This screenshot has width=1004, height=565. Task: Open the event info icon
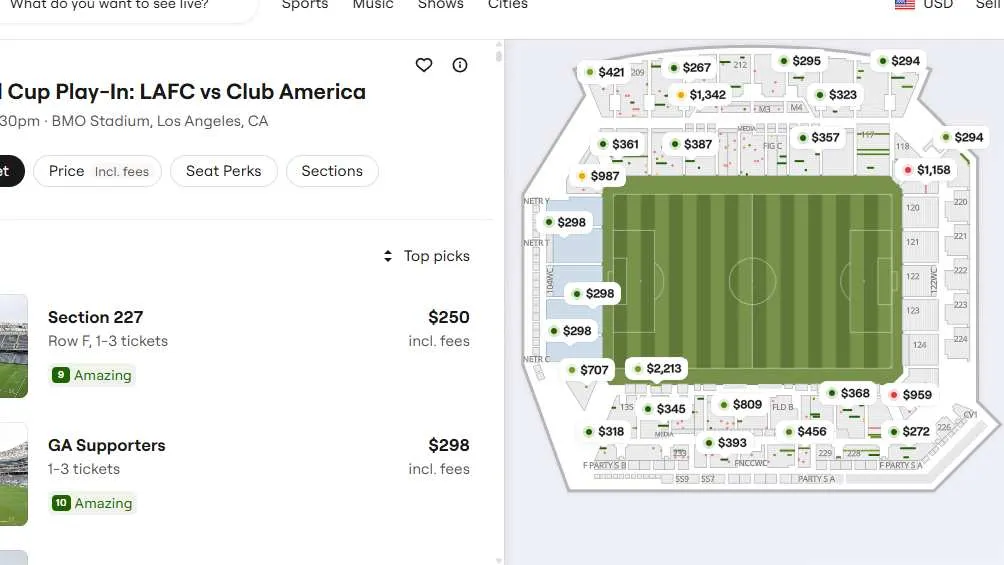click(x=460, y=65)
